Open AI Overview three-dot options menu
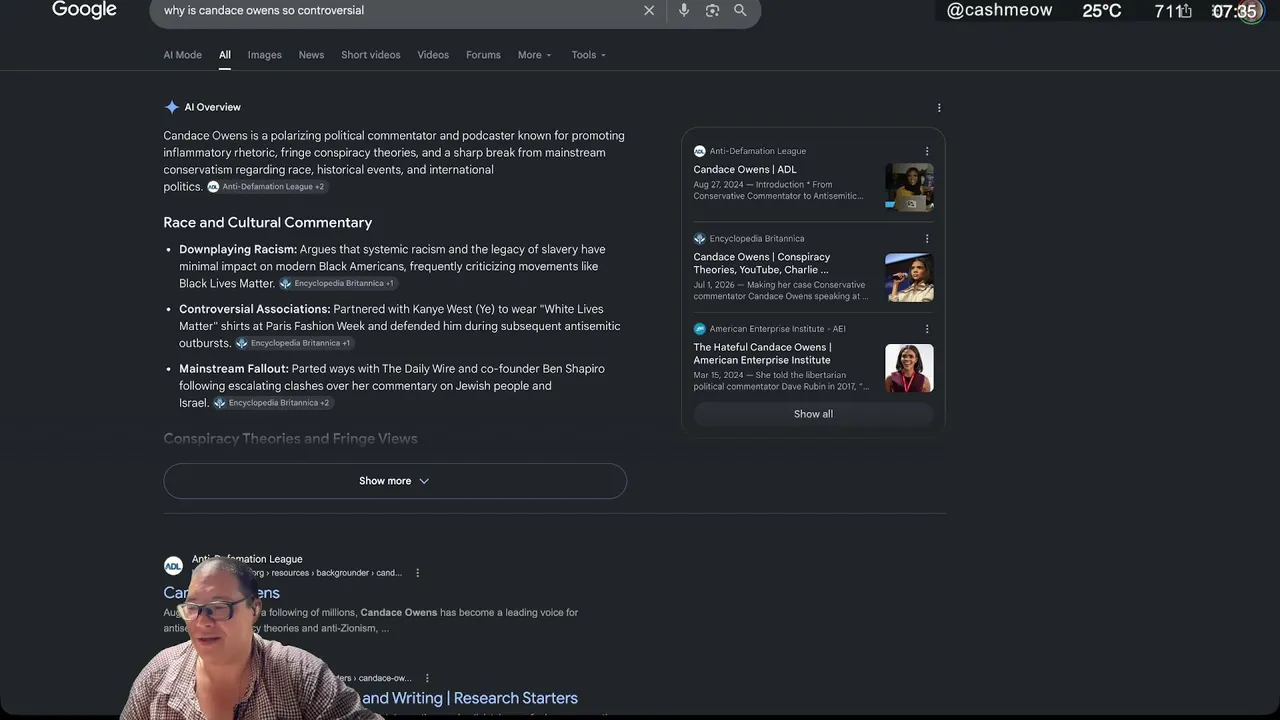Viewport: 1280px width, 720px height. tap(938, 107)
